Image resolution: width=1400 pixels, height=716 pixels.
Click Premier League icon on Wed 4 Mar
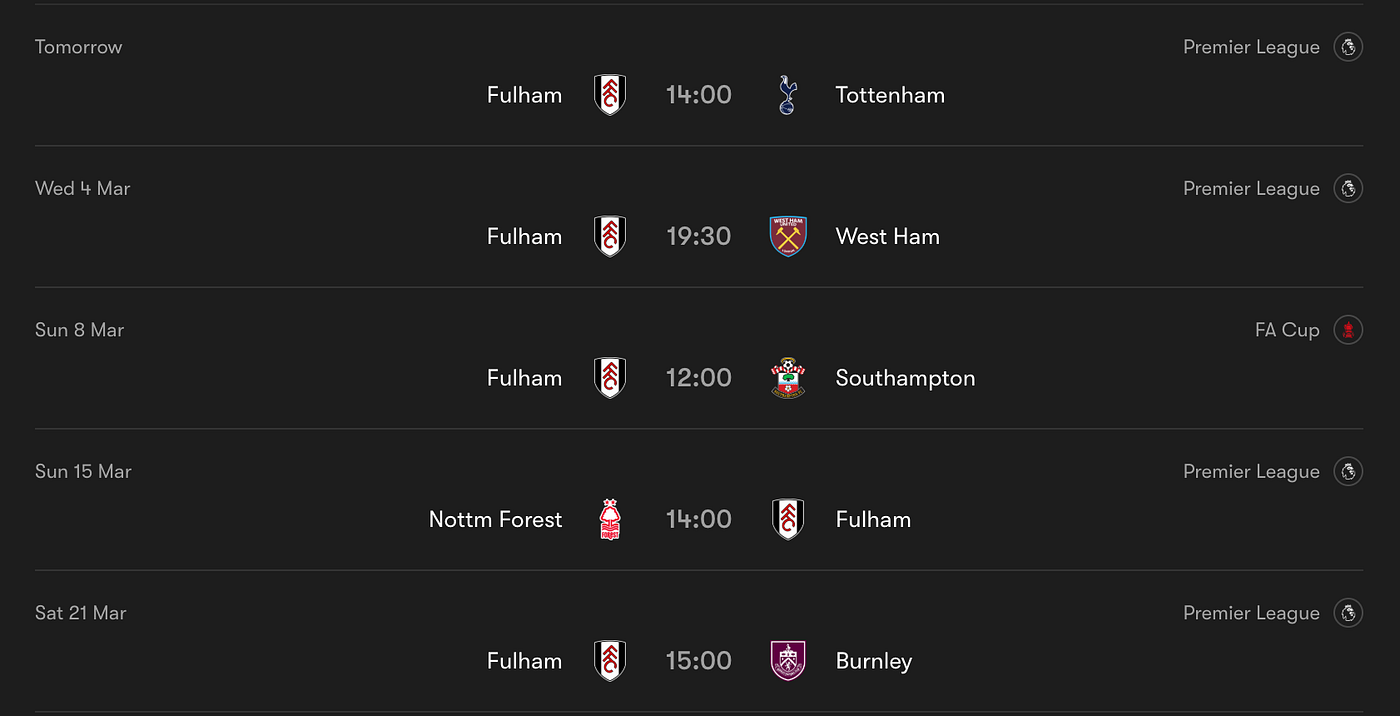pyautogui.click(x=1348, y=188)
